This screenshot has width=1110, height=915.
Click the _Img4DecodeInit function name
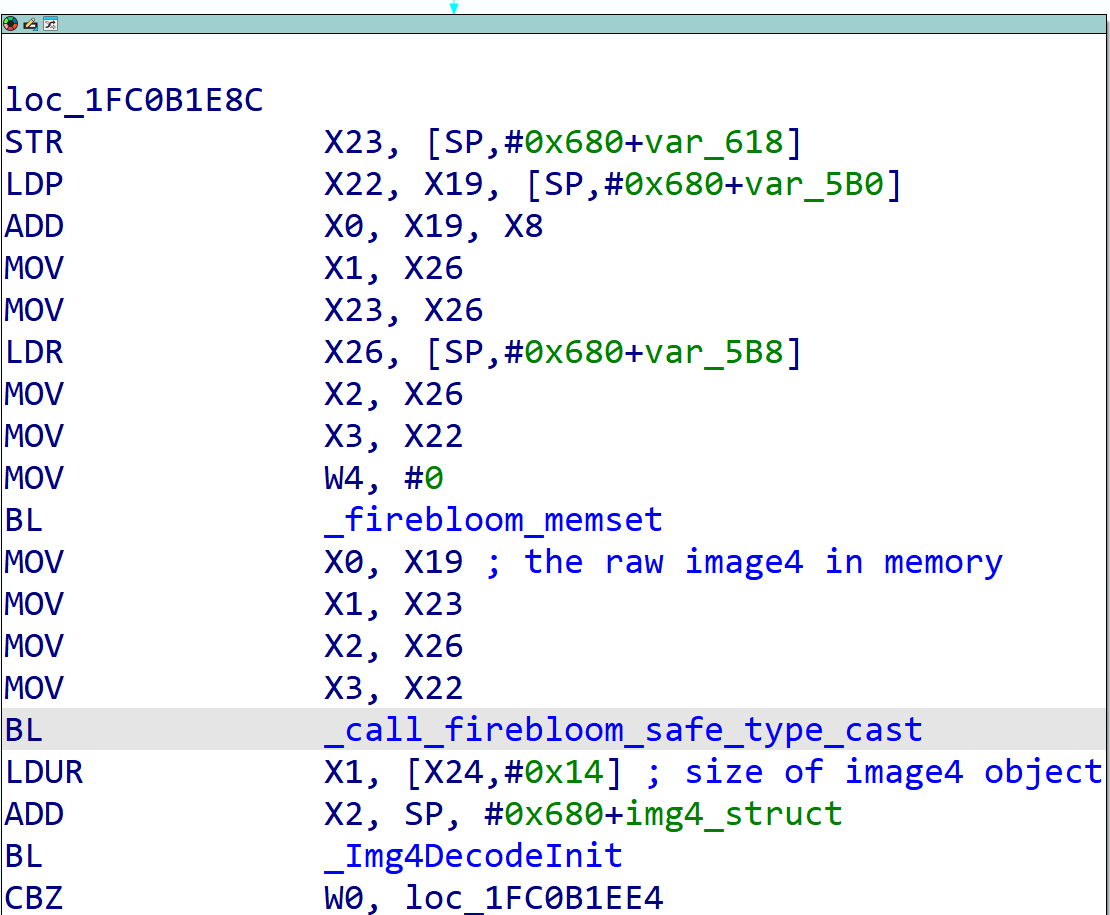pos(473,856)
